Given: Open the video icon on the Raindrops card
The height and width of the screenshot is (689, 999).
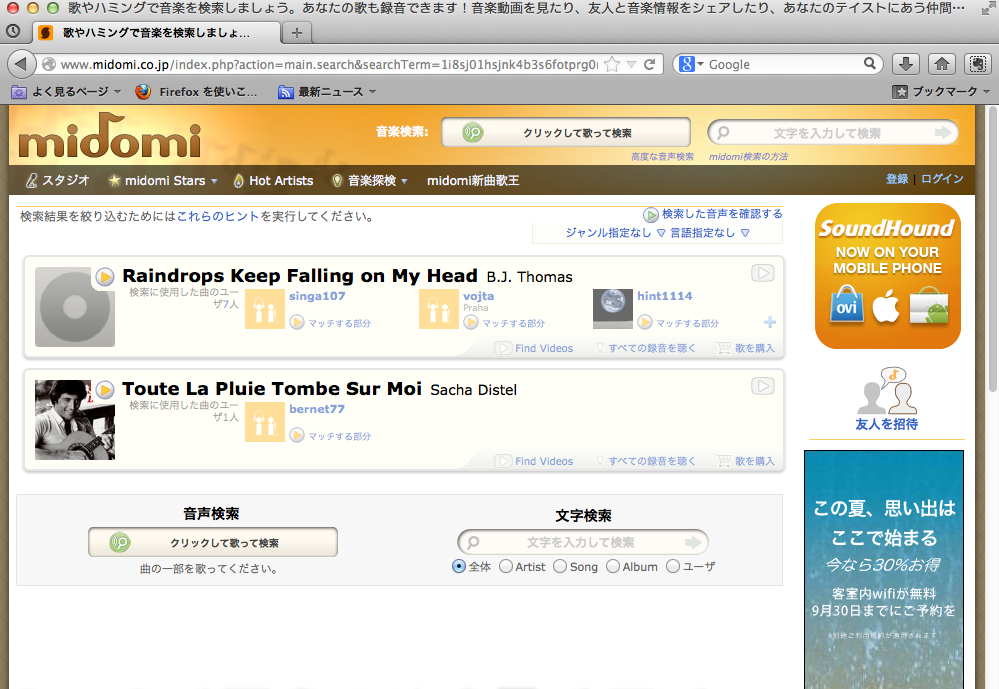Looking at the screenshot, I should [x=763, y=273].
